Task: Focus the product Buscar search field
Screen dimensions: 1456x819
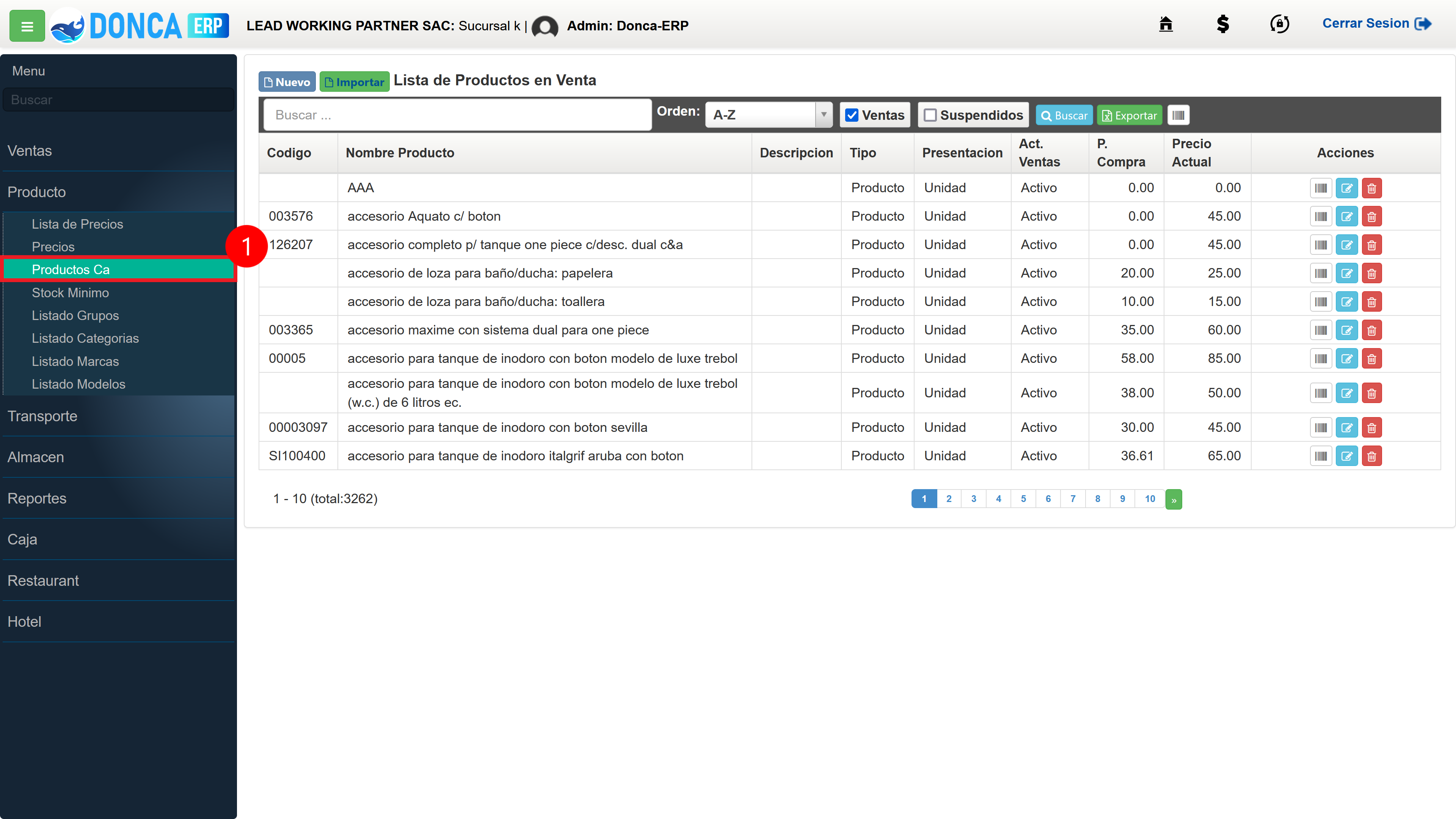Action: click(458, 115)
